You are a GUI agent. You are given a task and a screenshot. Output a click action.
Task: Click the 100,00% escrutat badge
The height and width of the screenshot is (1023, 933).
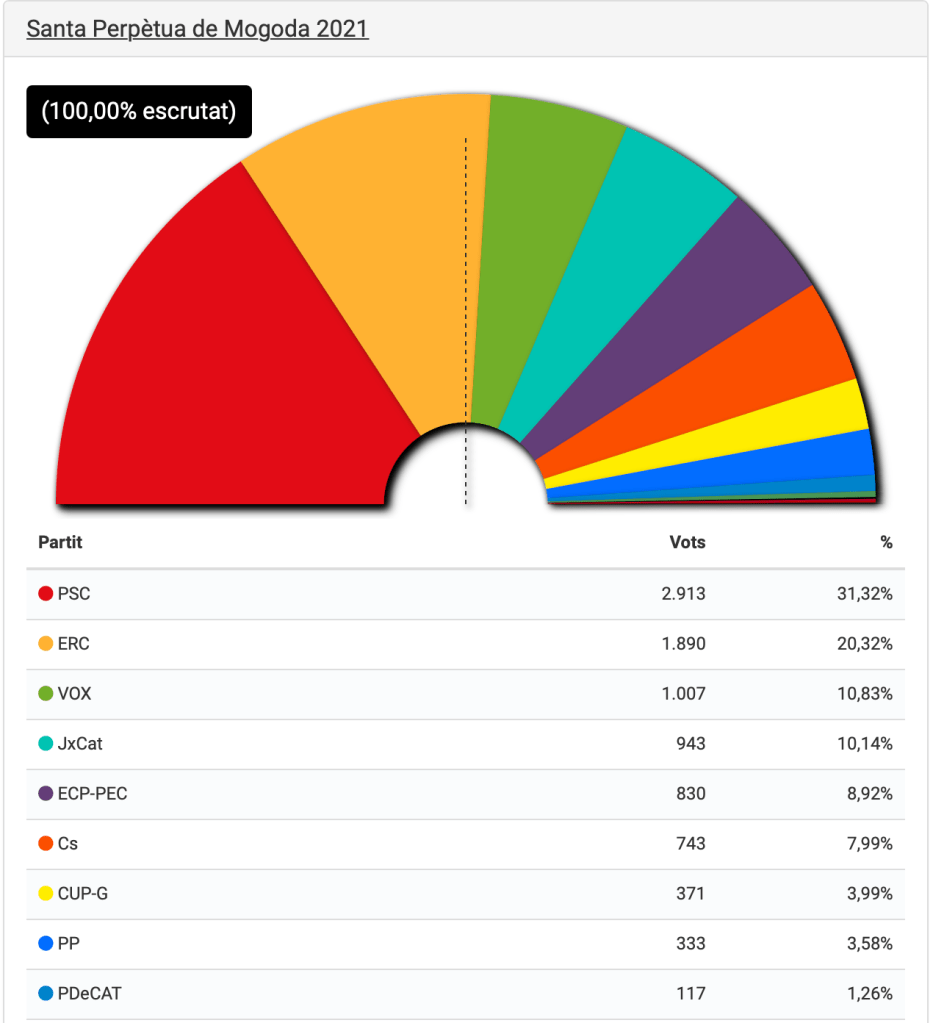[x=139, y=111]
